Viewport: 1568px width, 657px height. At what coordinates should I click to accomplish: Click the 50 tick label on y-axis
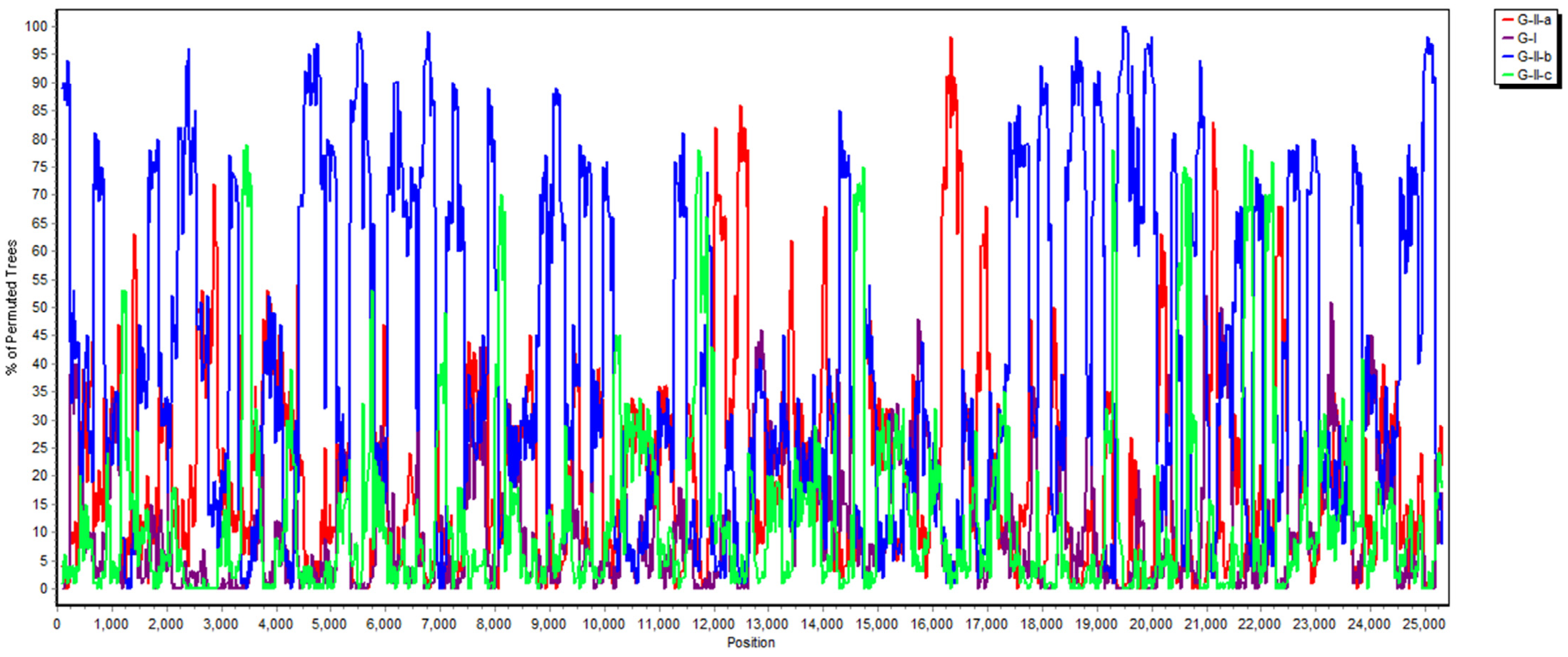click(40, 307)
